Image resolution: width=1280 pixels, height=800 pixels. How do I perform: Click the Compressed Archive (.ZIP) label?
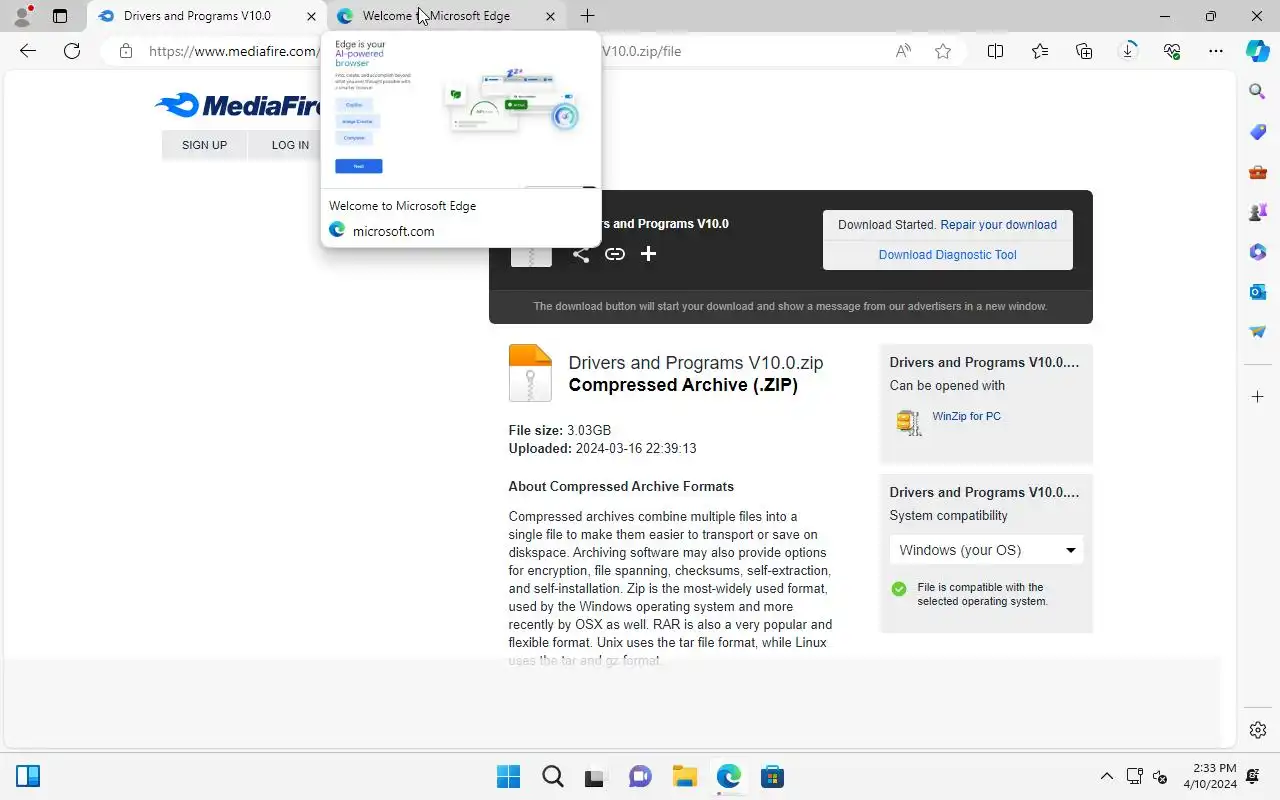pyautogui.click(x=683, y=385)
